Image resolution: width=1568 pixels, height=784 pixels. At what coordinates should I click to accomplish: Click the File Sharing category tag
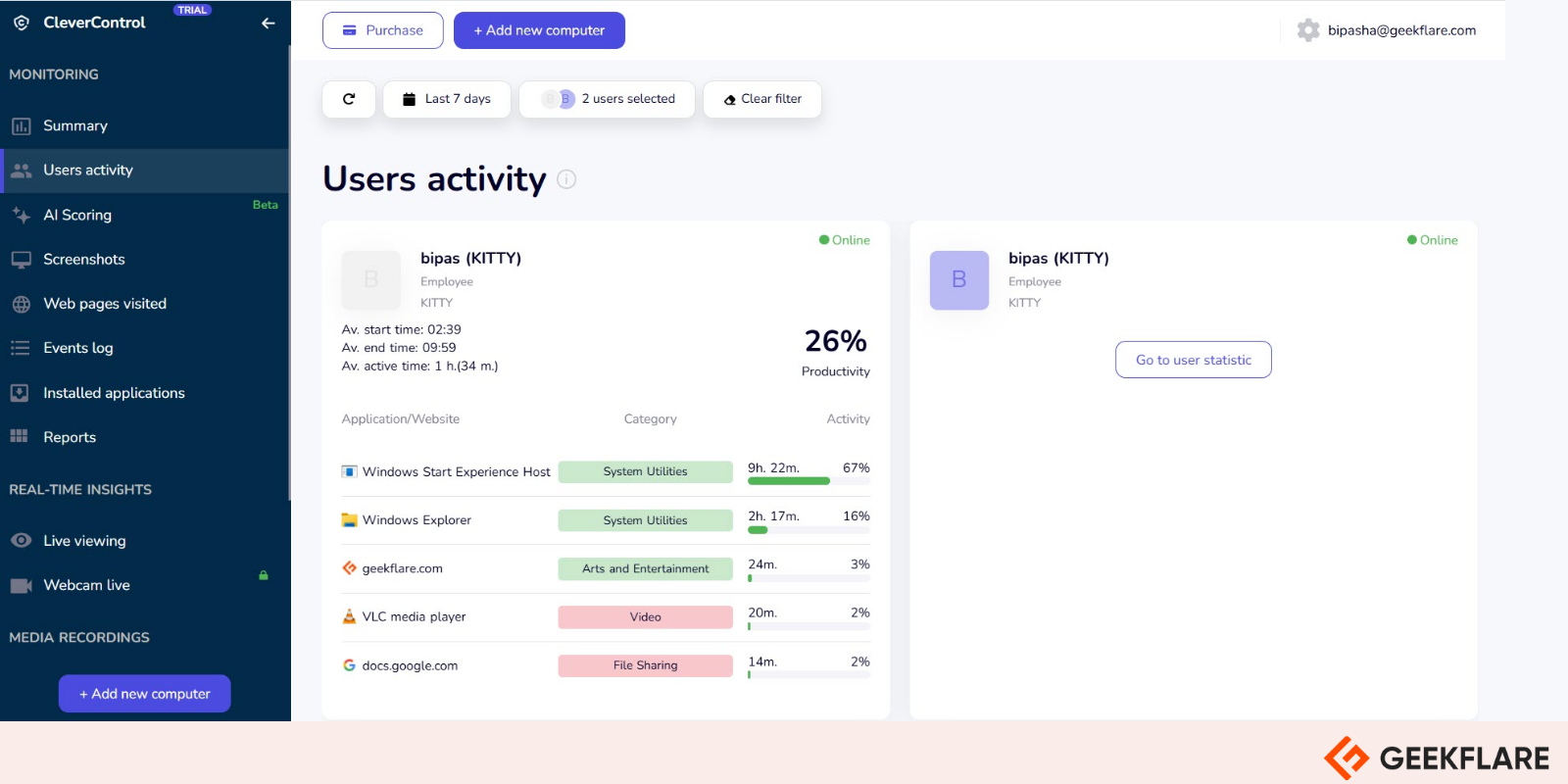(x=645, y=665)
